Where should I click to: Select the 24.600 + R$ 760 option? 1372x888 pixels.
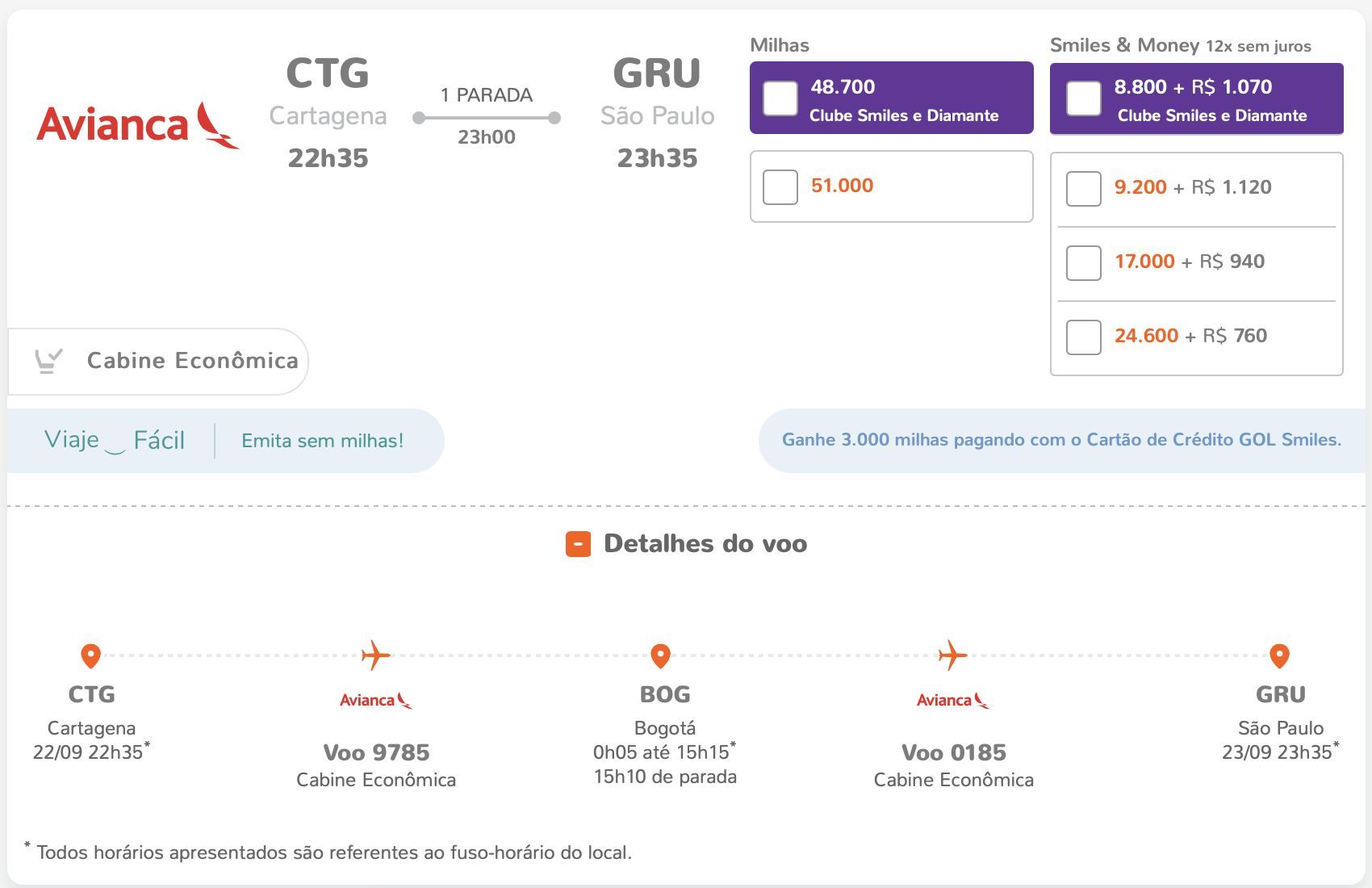point(1084,337)
